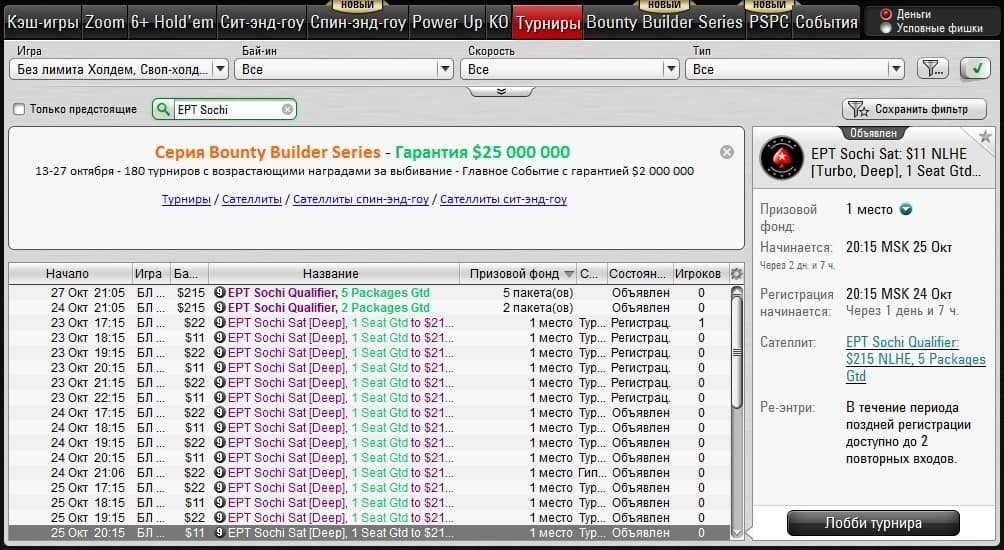The height and width of the screenshot is (550, 1004).
Task: Click the icon in 23 Окт 20:15 row
Action: click(220, 368)
